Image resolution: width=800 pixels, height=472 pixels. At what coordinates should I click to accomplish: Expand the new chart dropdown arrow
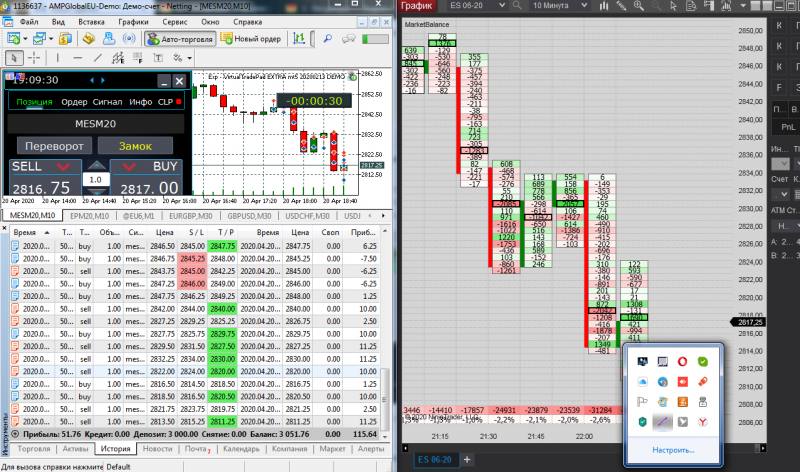coord(26,39)
